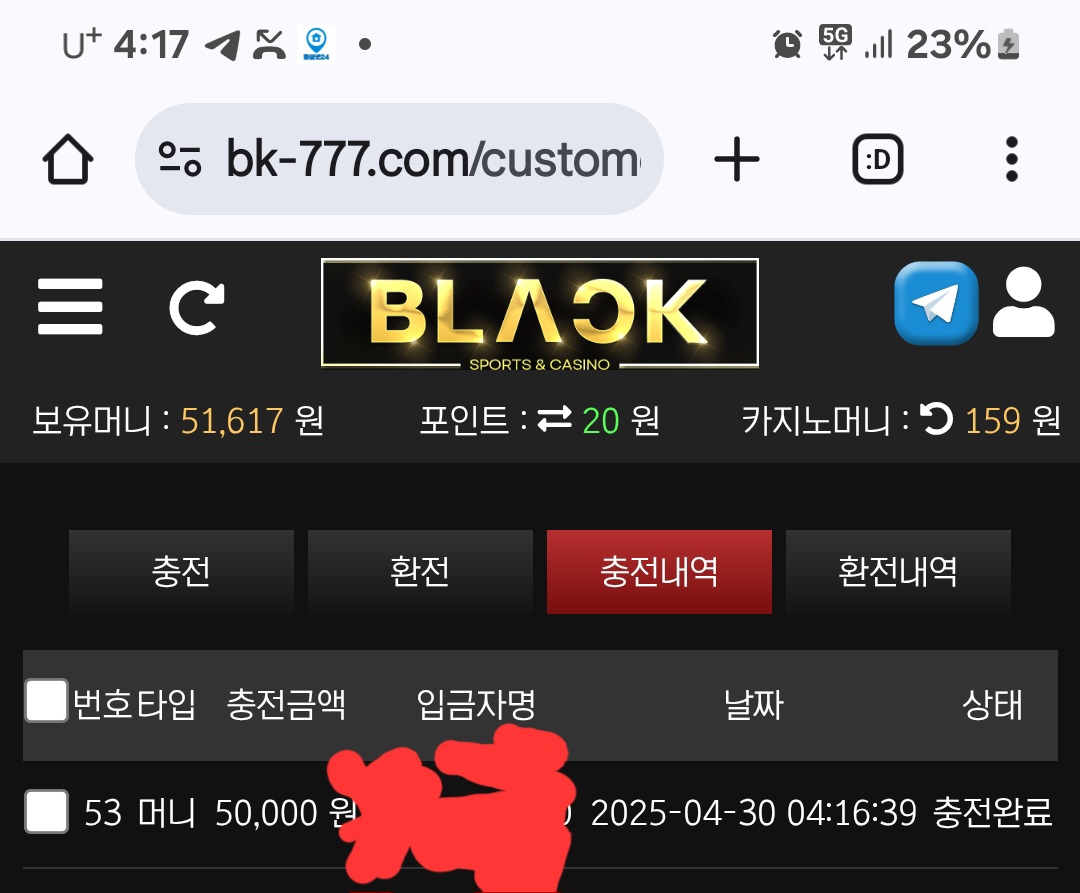Tap the white refresh arrow icon
The height and width of the screenshot is (893, 1080).
point(197,307)
